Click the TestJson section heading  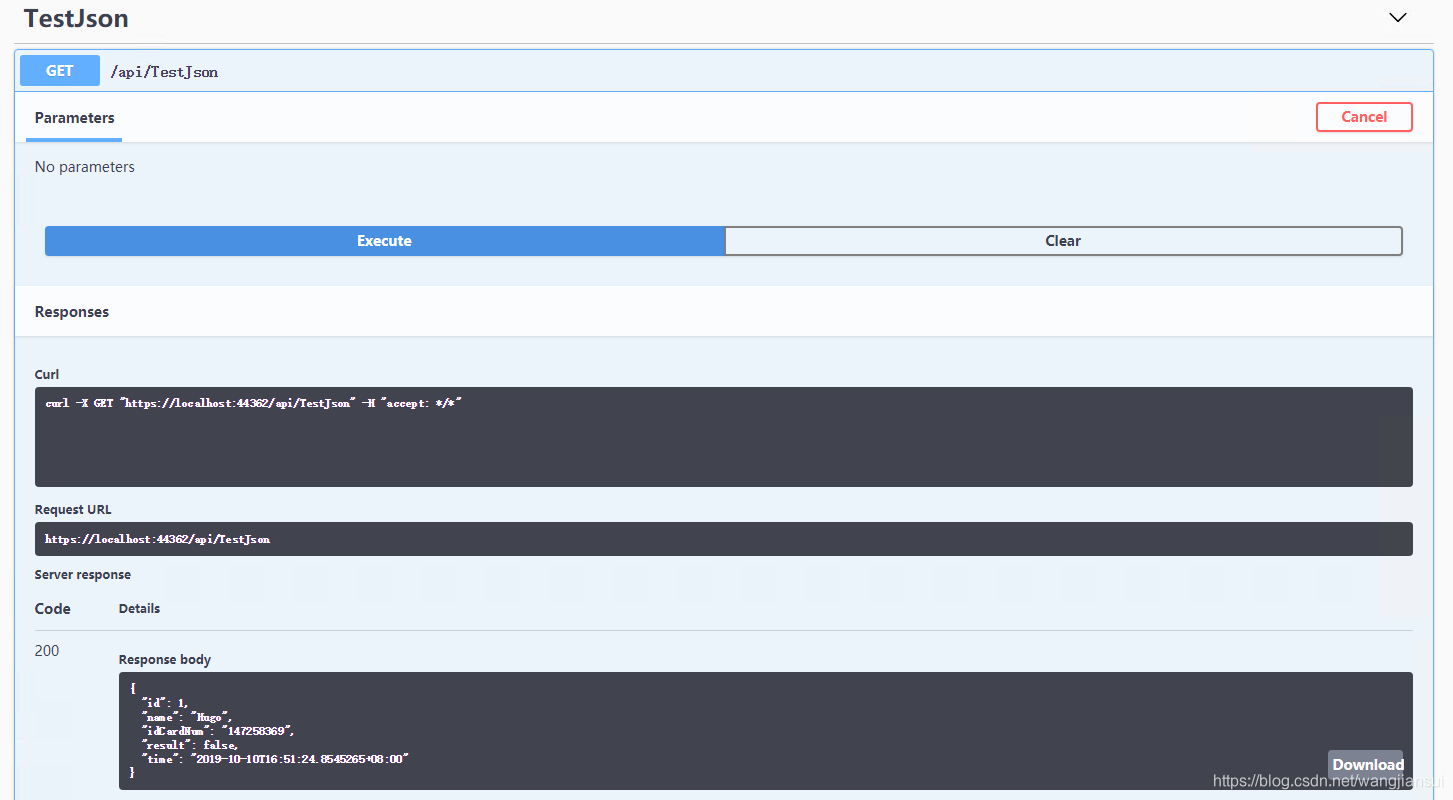click(76, 18)
